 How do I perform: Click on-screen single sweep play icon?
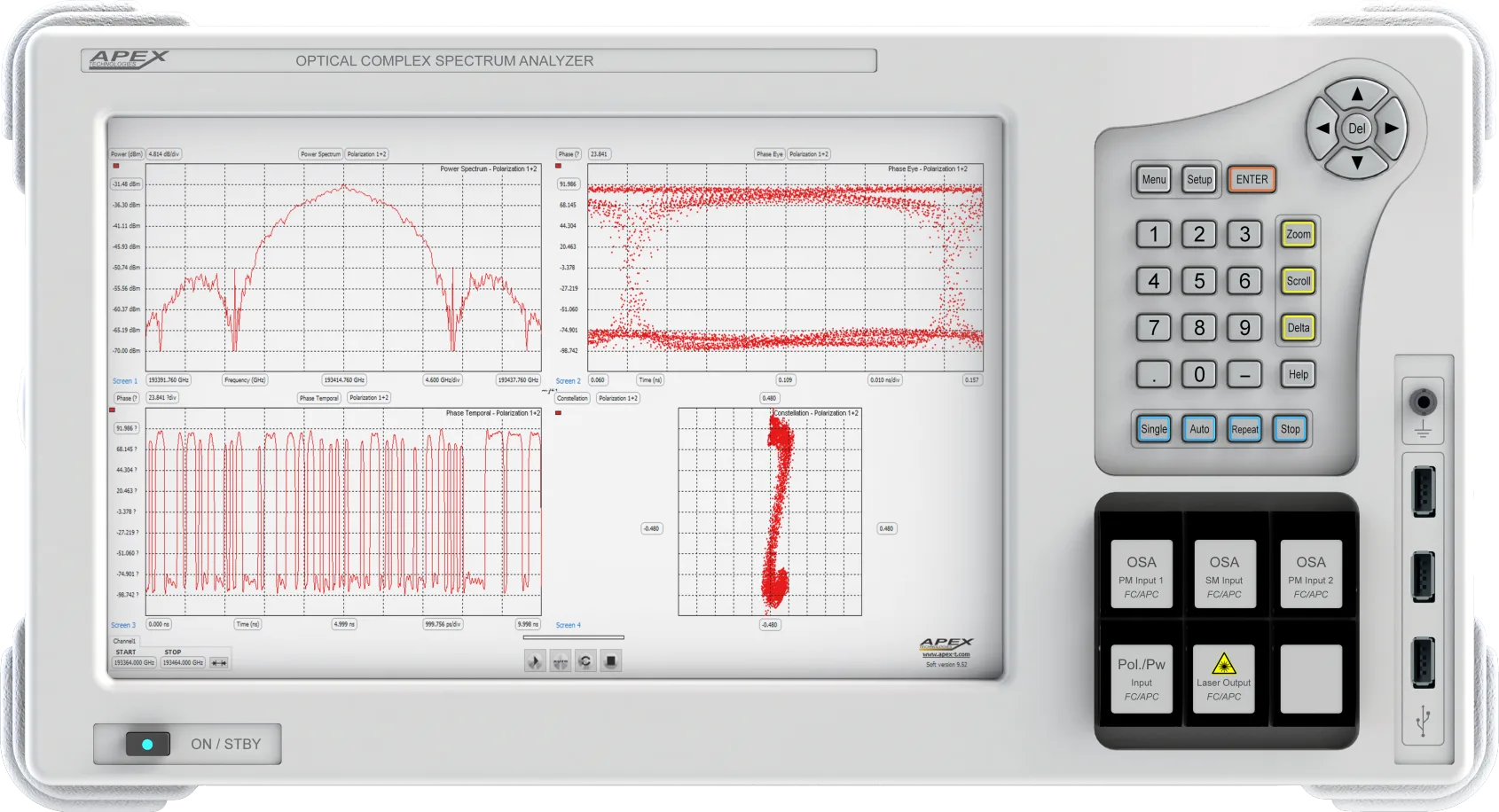[535, 661]
